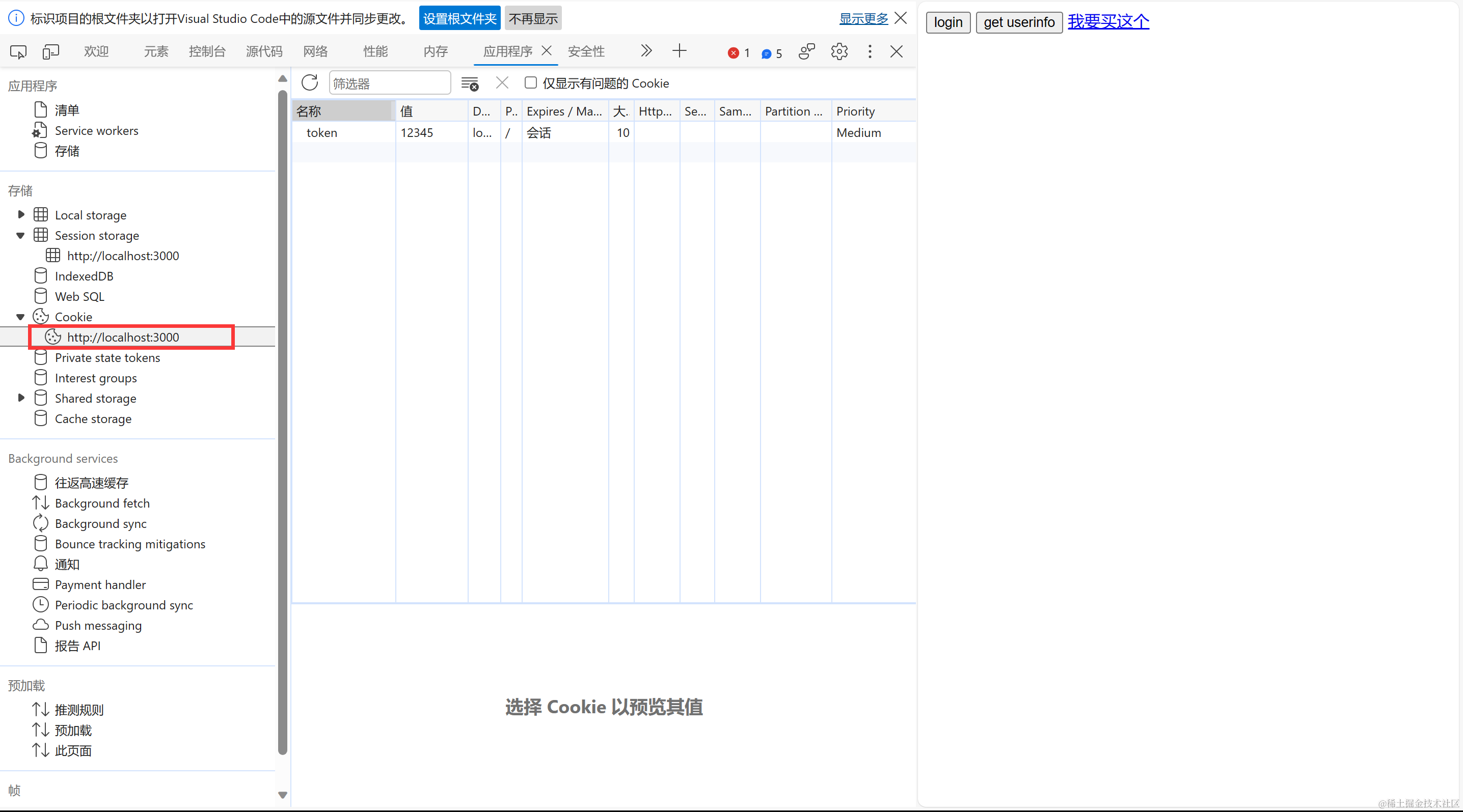This screenshot has height=812, width=1463.
Task: Collapse the Cookie tree node
Action: pos(21,317)
